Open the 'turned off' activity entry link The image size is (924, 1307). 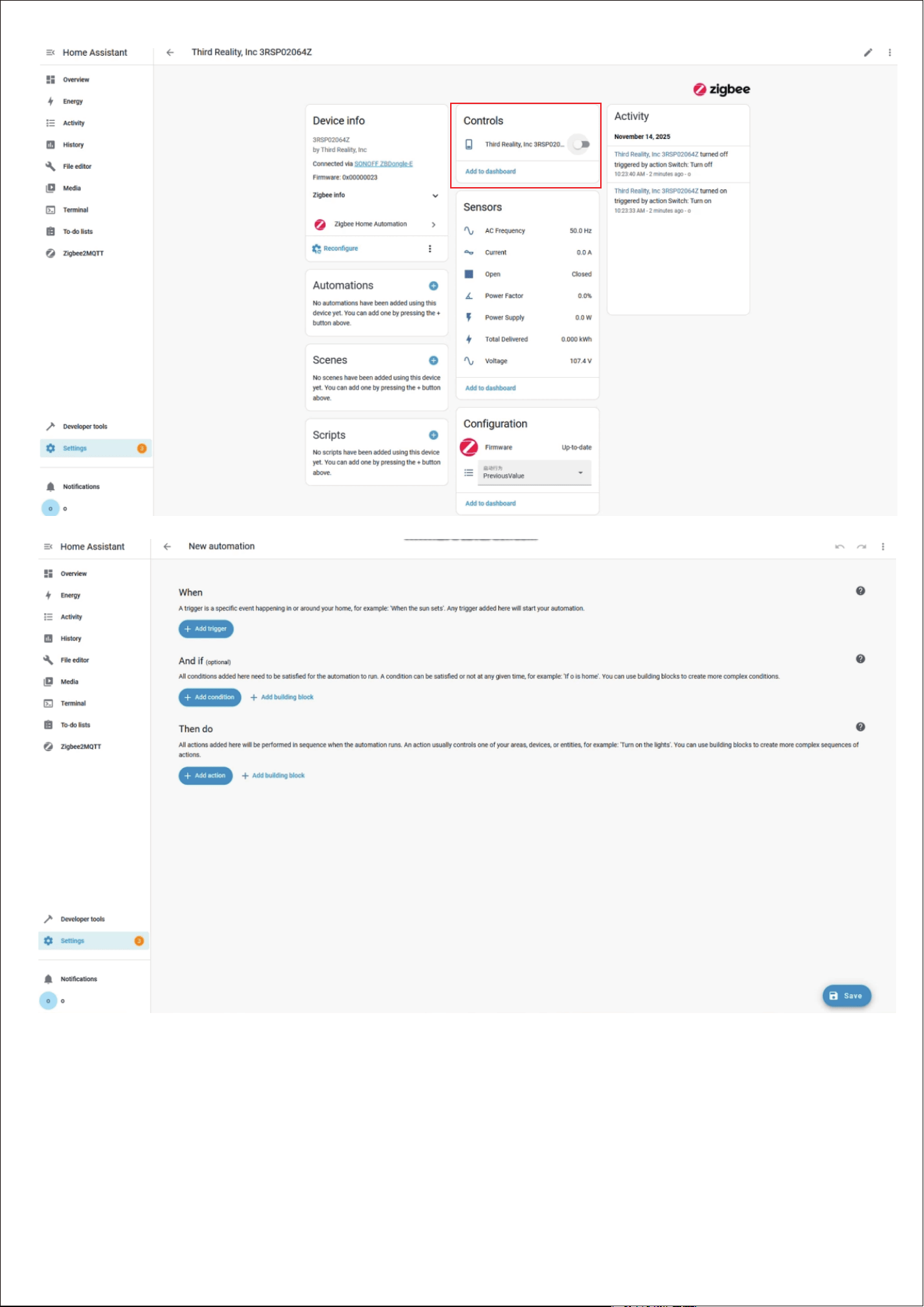click(x=656, y=154)
